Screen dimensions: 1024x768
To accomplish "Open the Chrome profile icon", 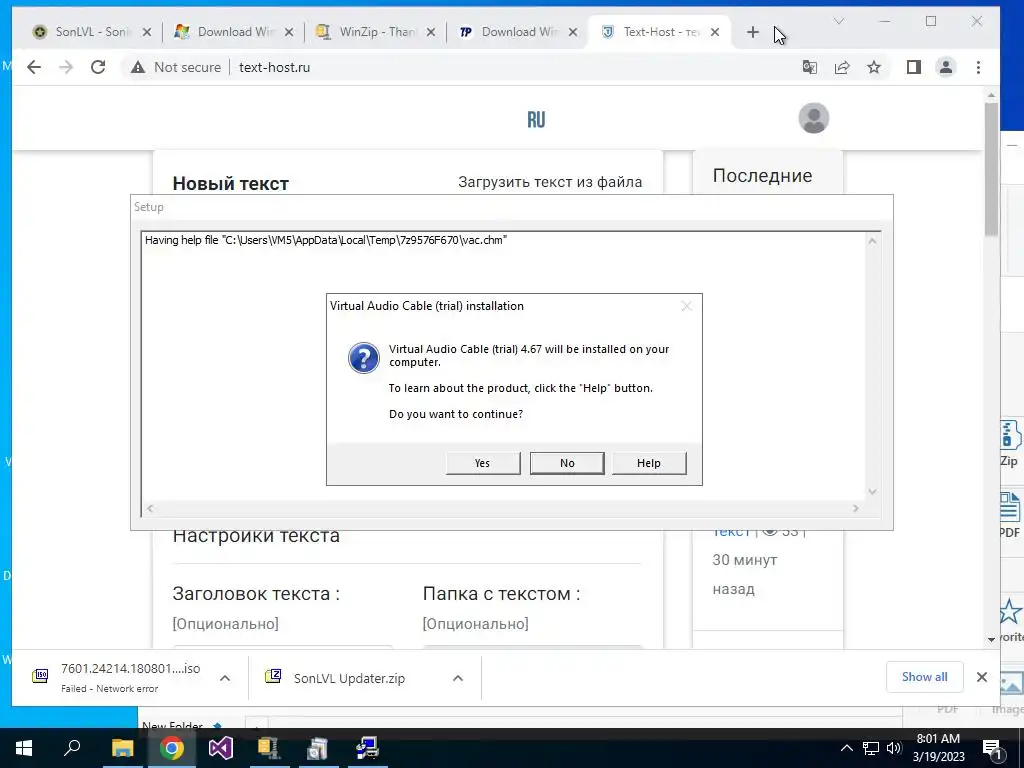I will point(946,67).
